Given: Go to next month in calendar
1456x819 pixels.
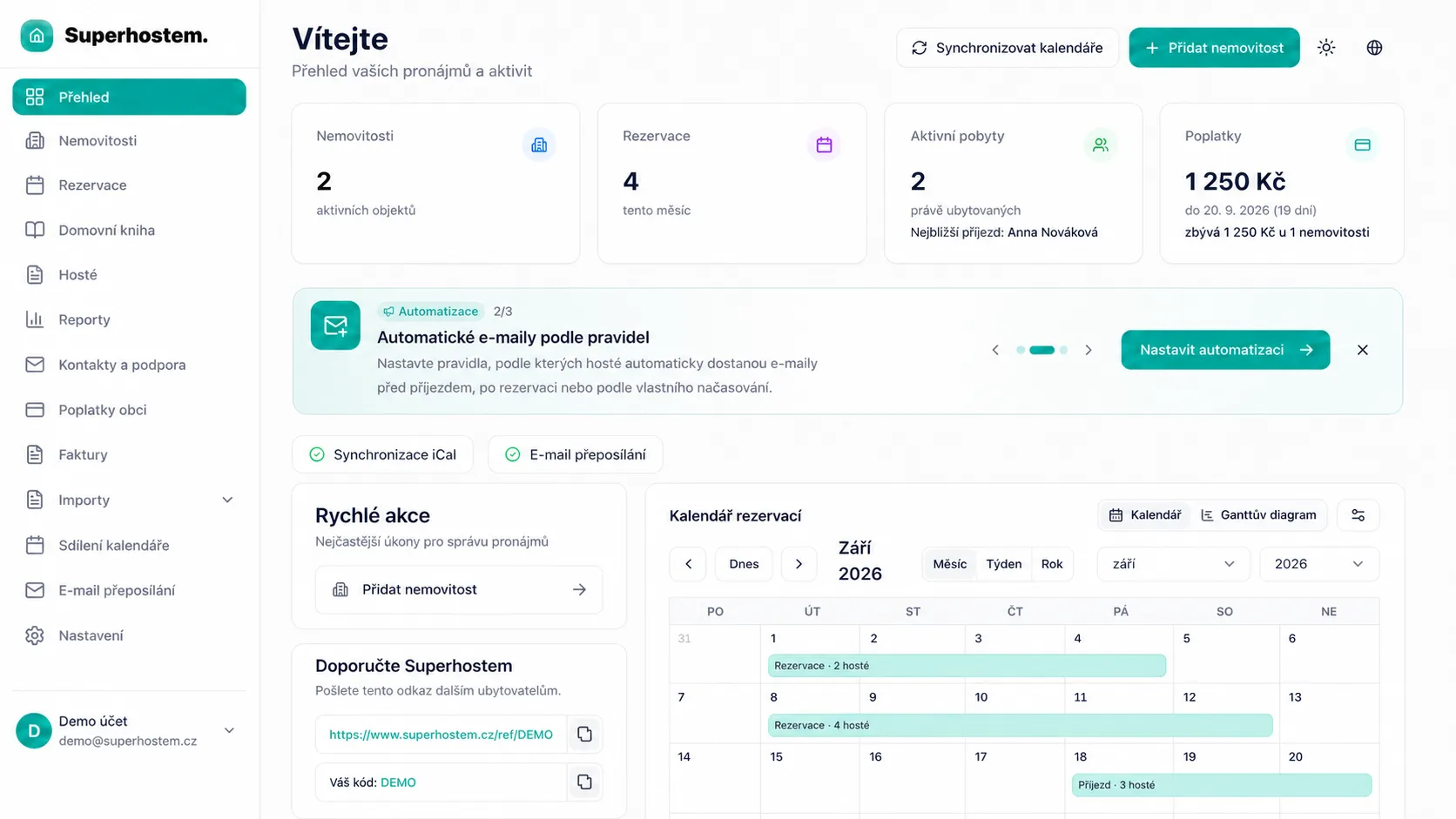Looking at the screenshot, I should point(799,564).
